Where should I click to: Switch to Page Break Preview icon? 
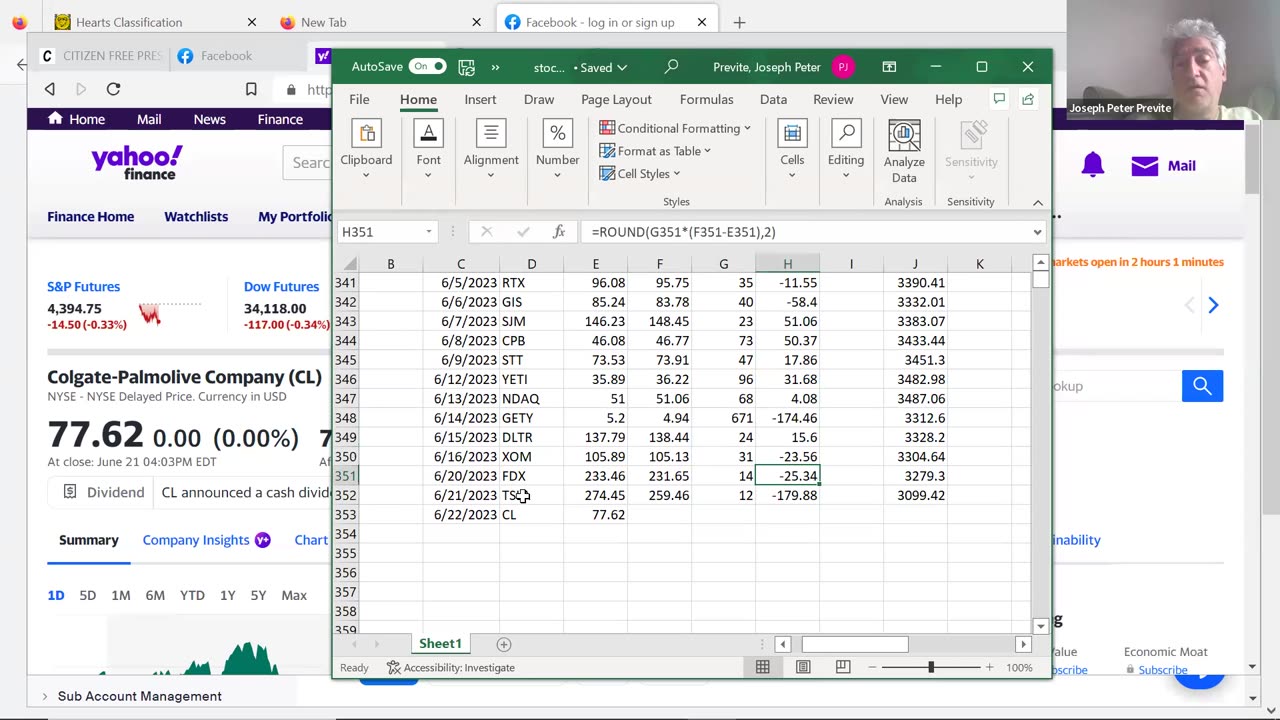[843, 668]
